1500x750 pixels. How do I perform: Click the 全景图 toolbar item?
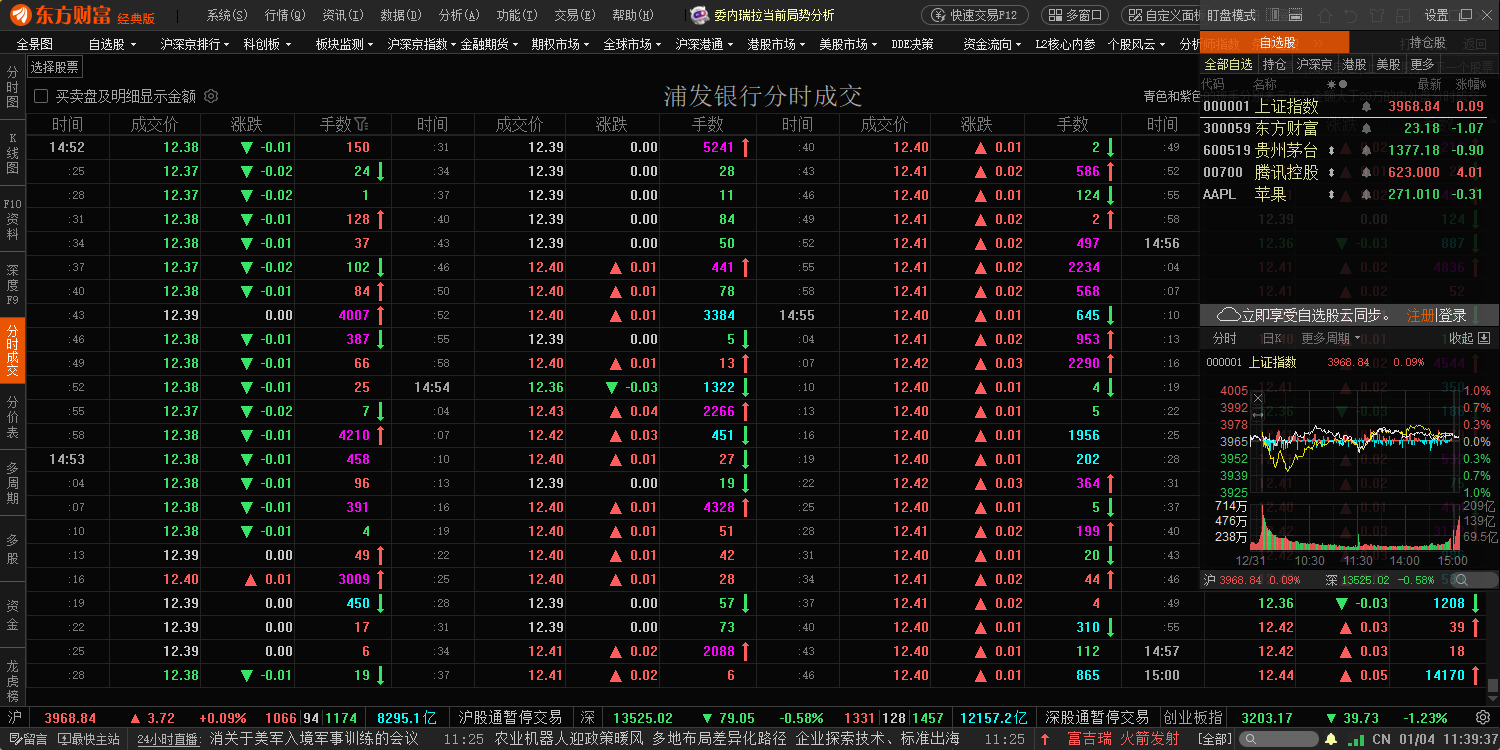34,44
